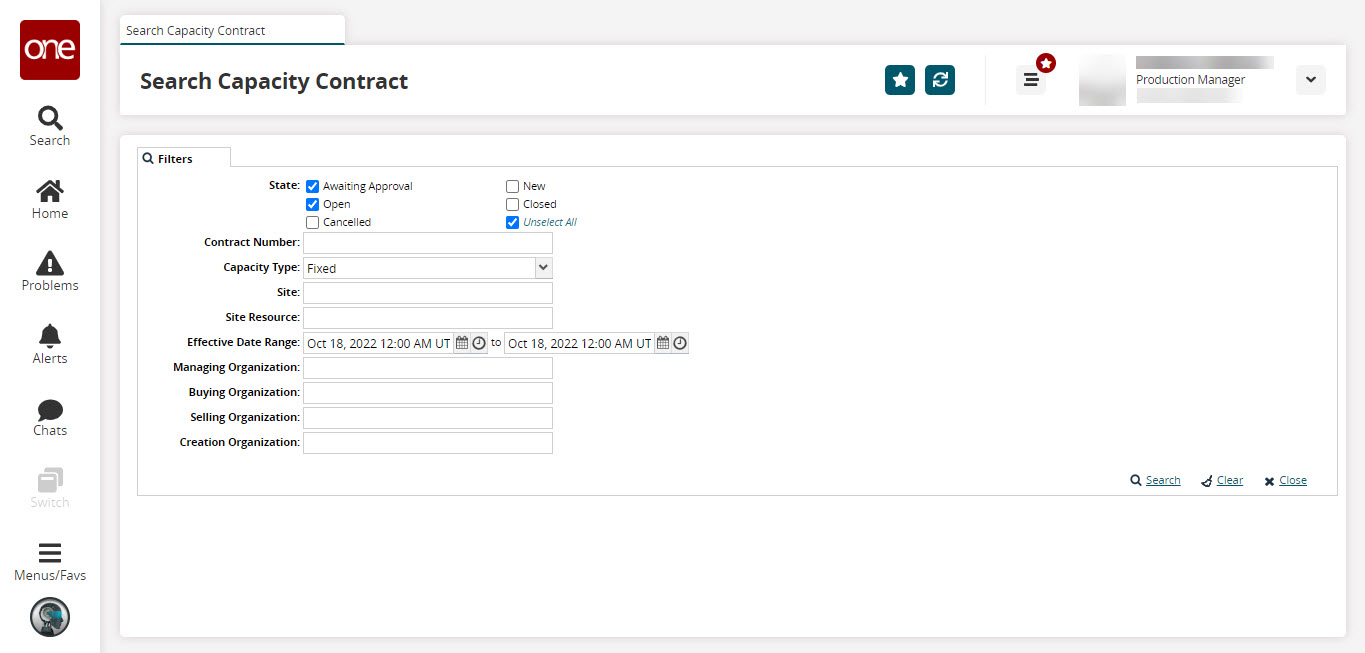The width and height of the screenshot is (1365, 653).
Task: Focus the Site input field
Action: pos(428,293)
